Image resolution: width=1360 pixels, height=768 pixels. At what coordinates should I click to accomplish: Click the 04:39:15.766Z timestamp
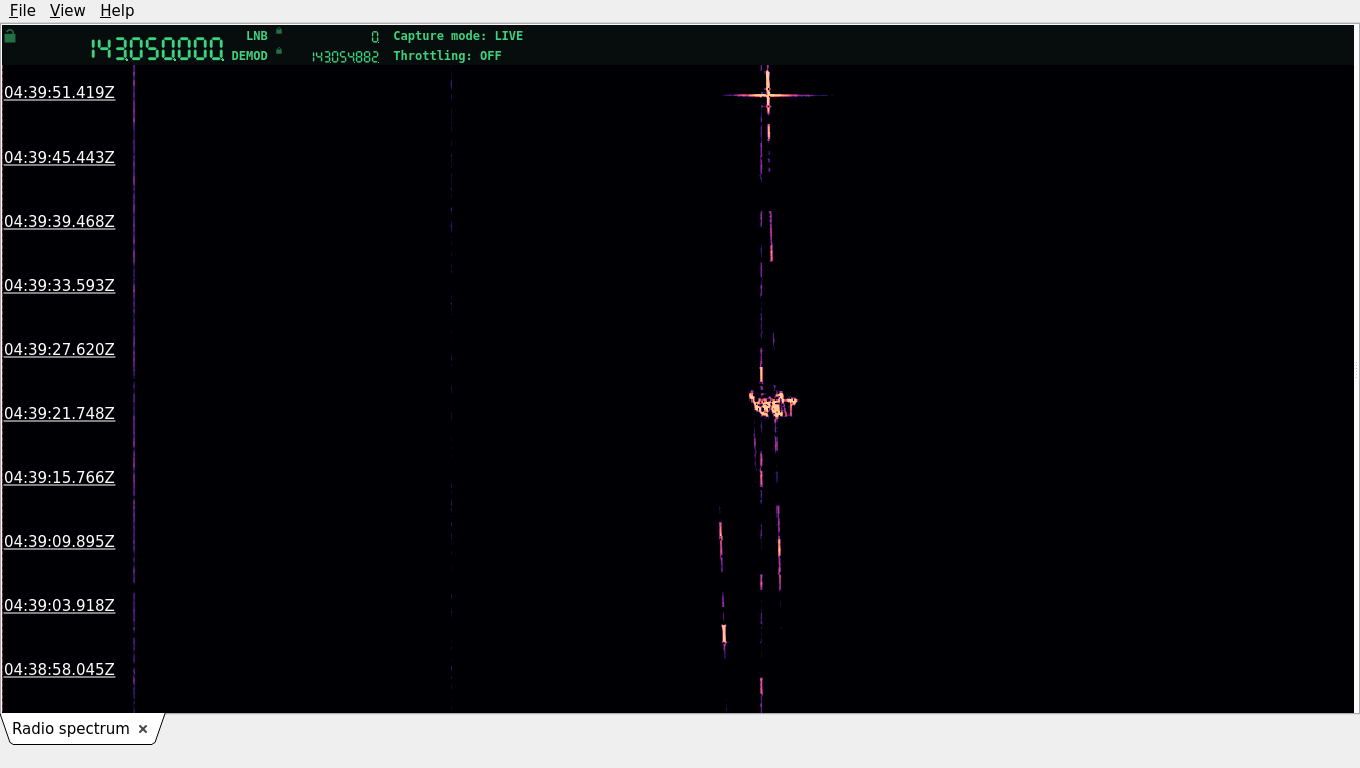(x=59, y=477)
